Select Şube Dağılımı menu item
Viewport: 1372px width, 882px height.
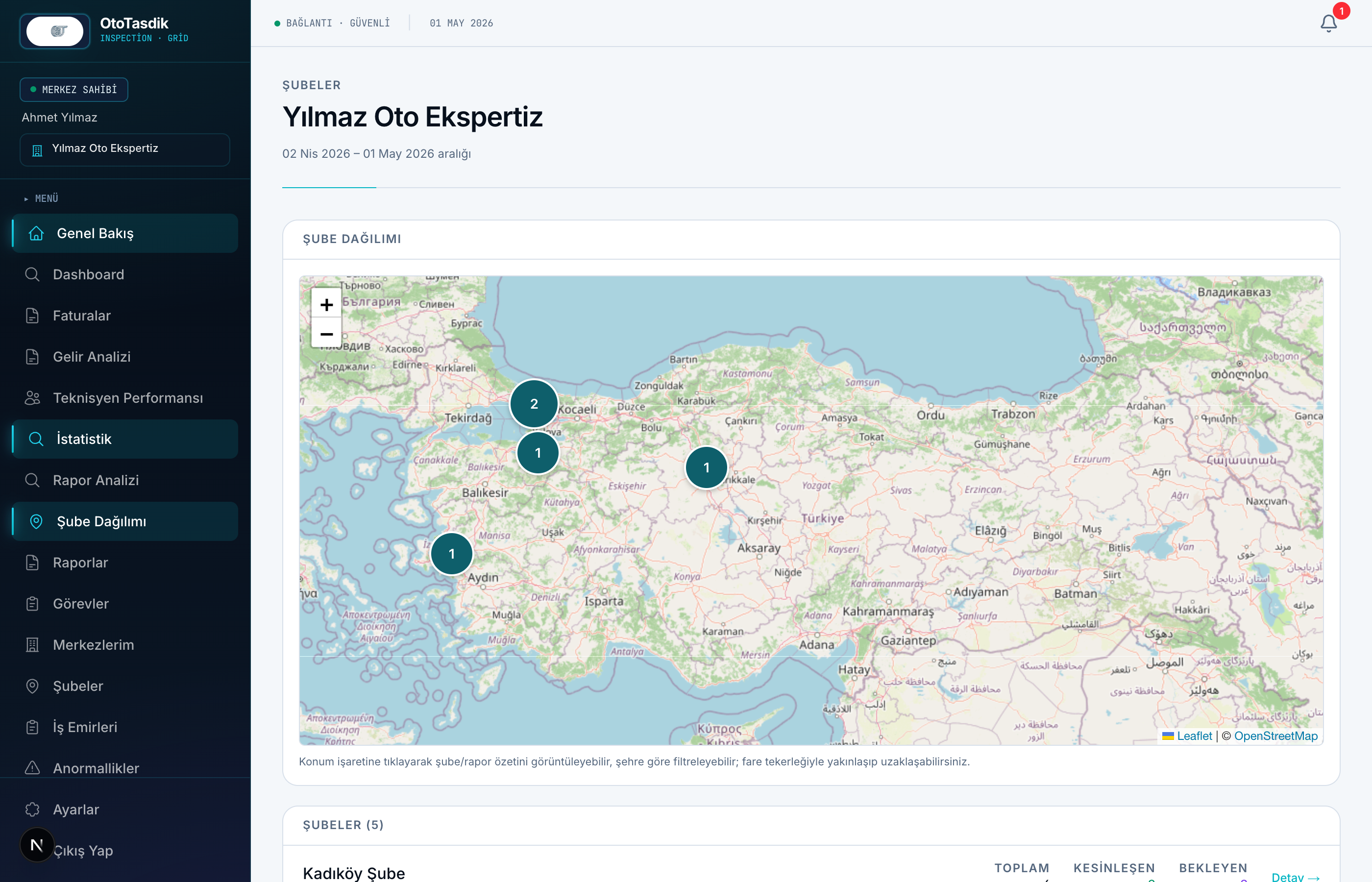[x=125, y=521]
